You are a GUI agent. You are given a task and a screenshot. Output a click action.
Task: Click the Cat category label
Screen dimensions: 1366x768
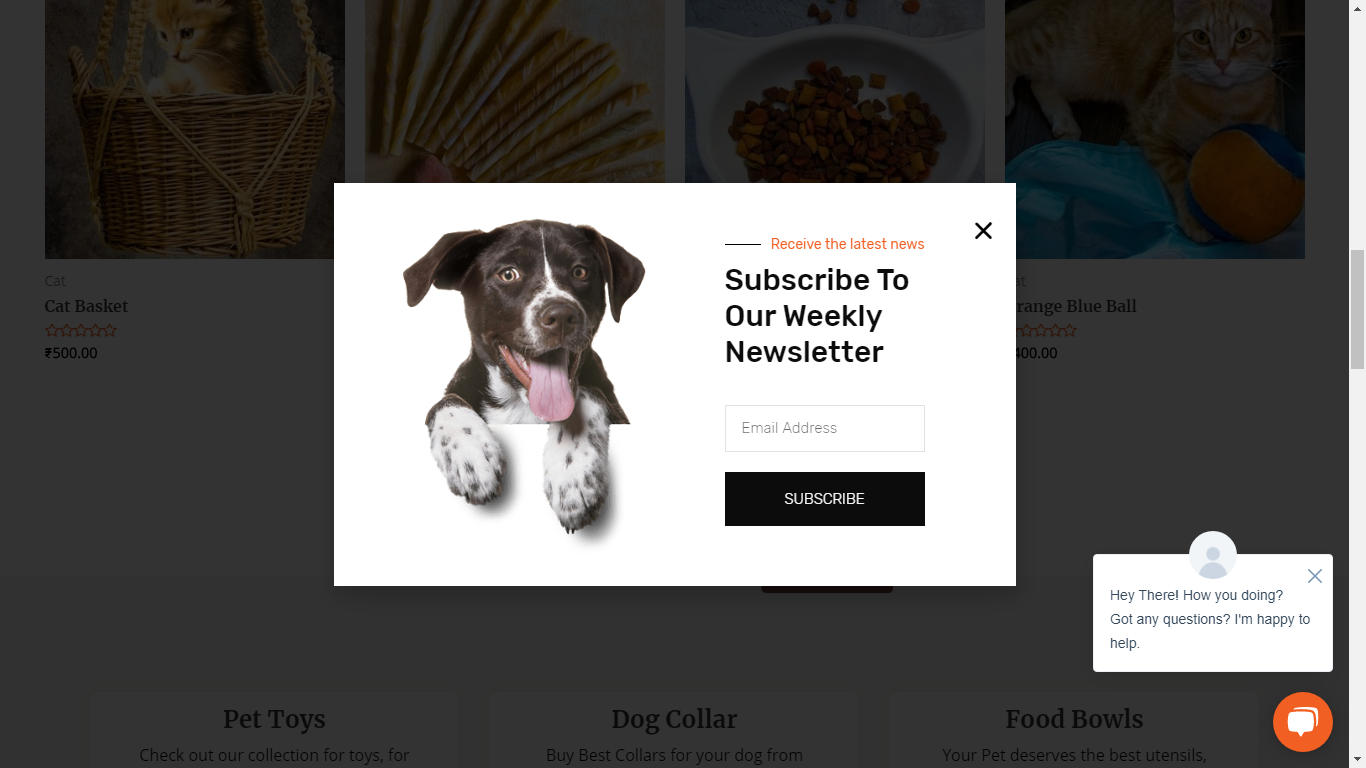tap(55, 281)
